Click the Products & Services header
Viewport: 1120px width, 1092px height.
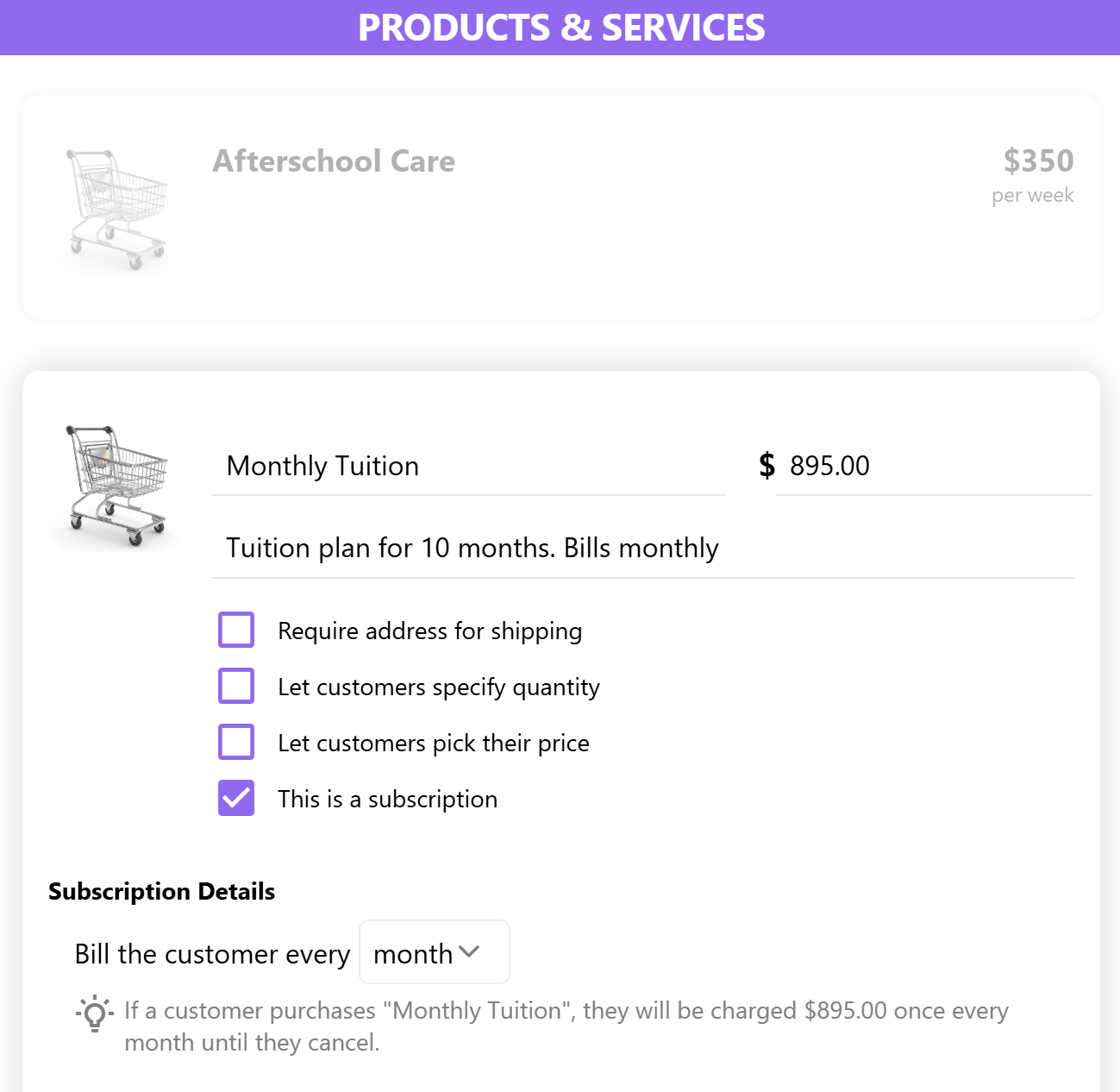point(560,28)
